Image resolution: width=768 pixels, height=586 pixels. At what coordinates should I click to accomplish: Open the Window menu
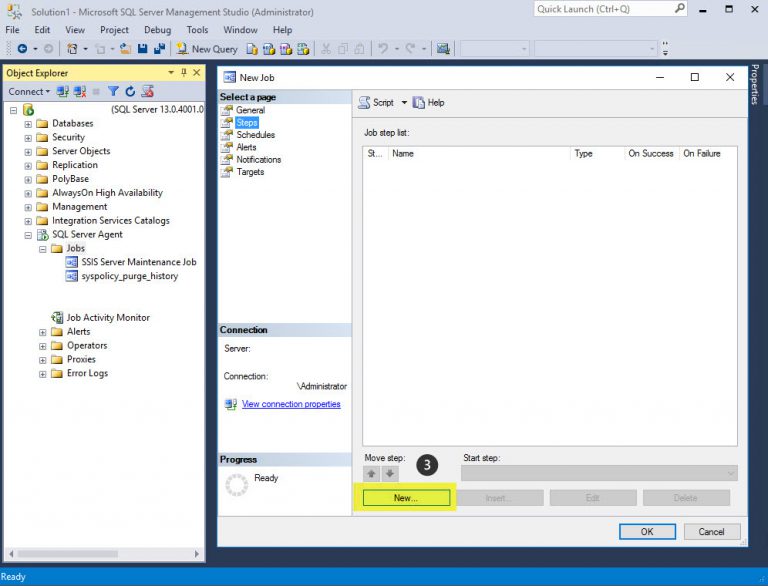pos(240,30)
